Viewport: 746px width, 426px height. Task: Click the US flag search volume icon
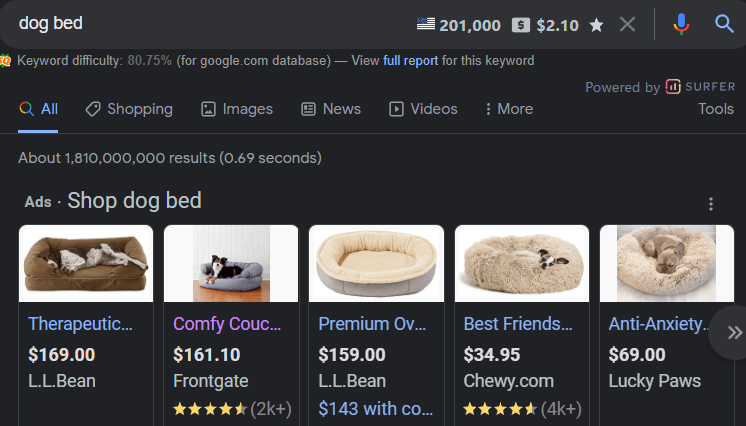[426, 25]
